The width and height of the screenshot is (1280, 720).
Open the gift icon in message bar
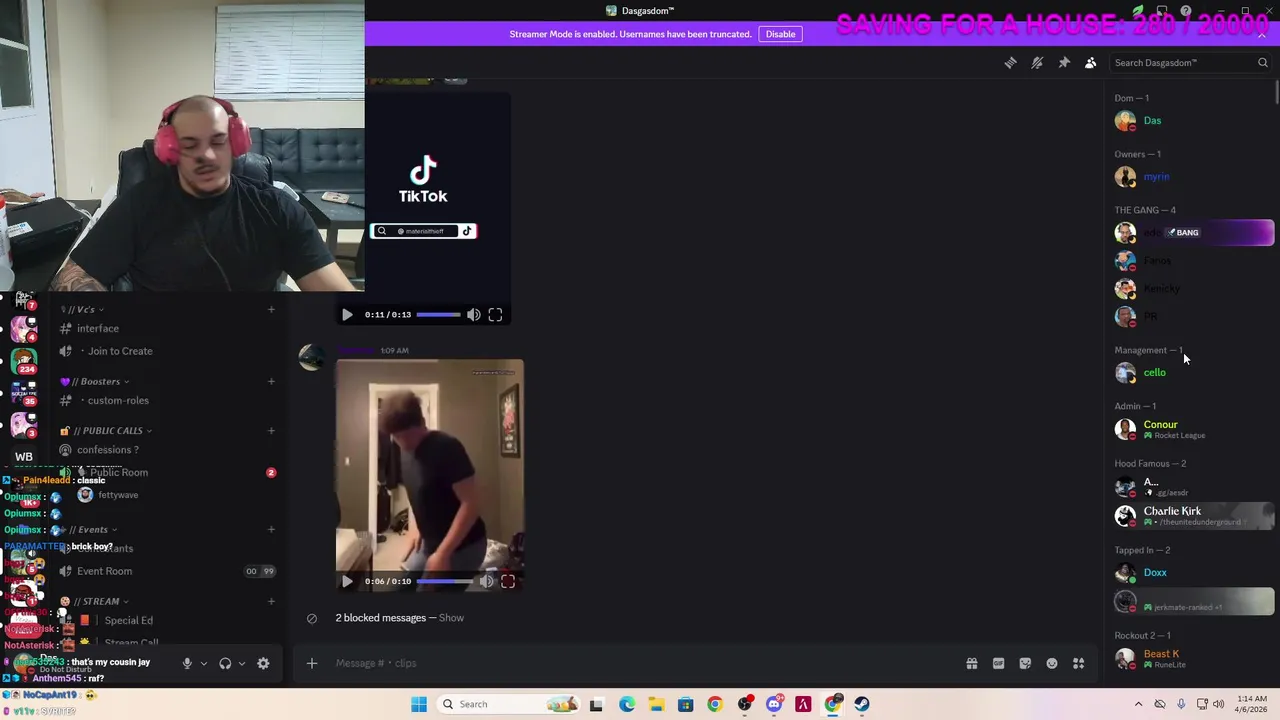pos(971,663)
